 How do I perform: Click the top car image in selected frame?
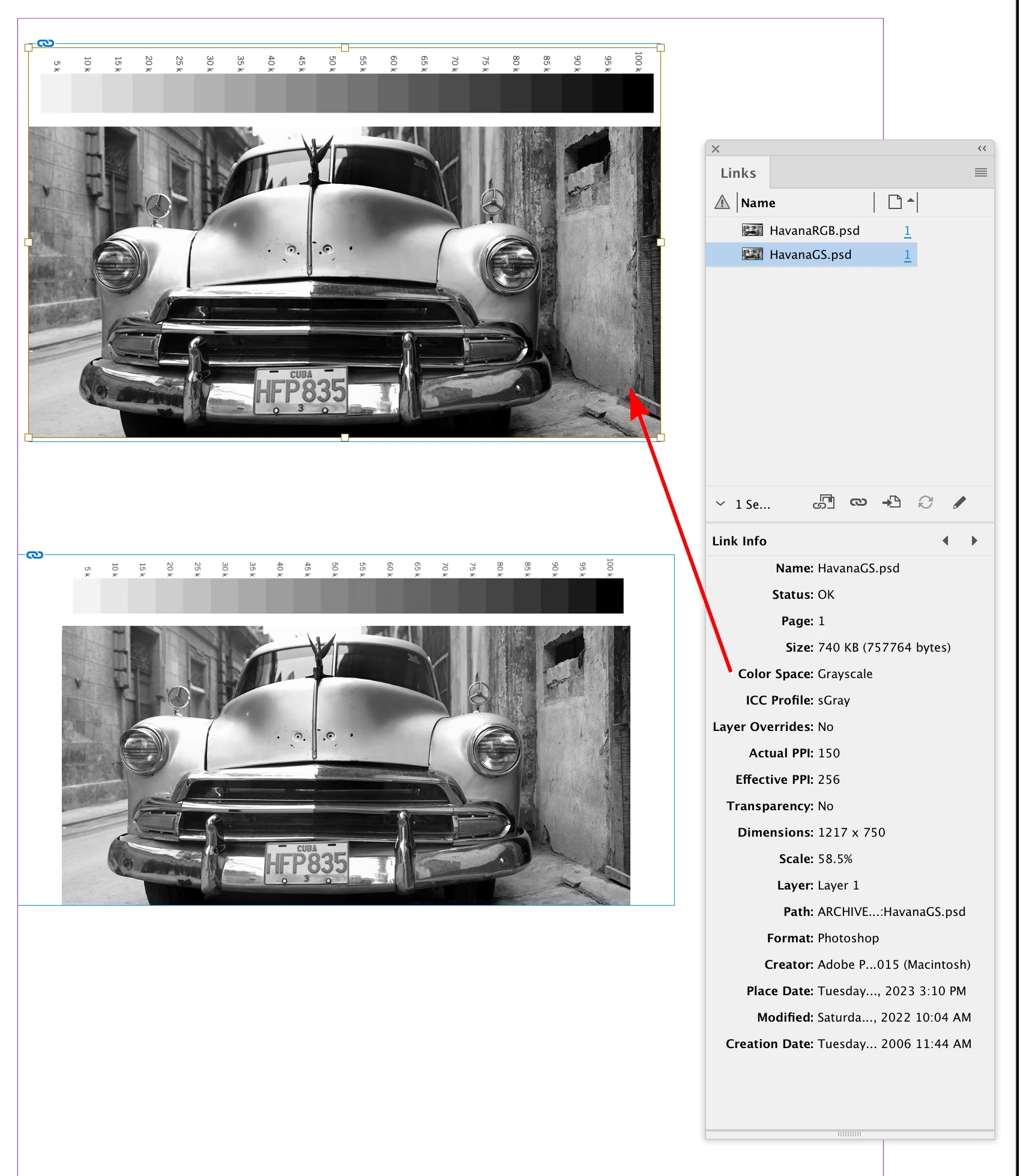(x=344, y=282)
